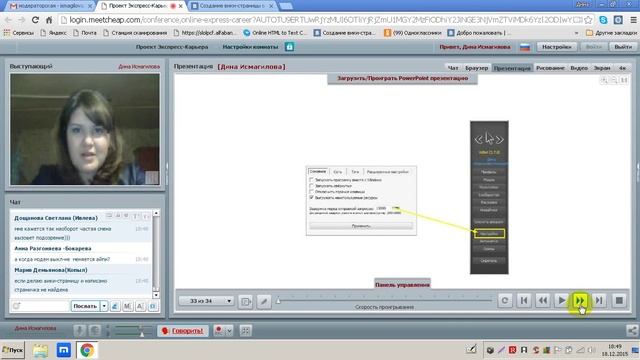Open the record options dropdown arrow

coord(229,331)
